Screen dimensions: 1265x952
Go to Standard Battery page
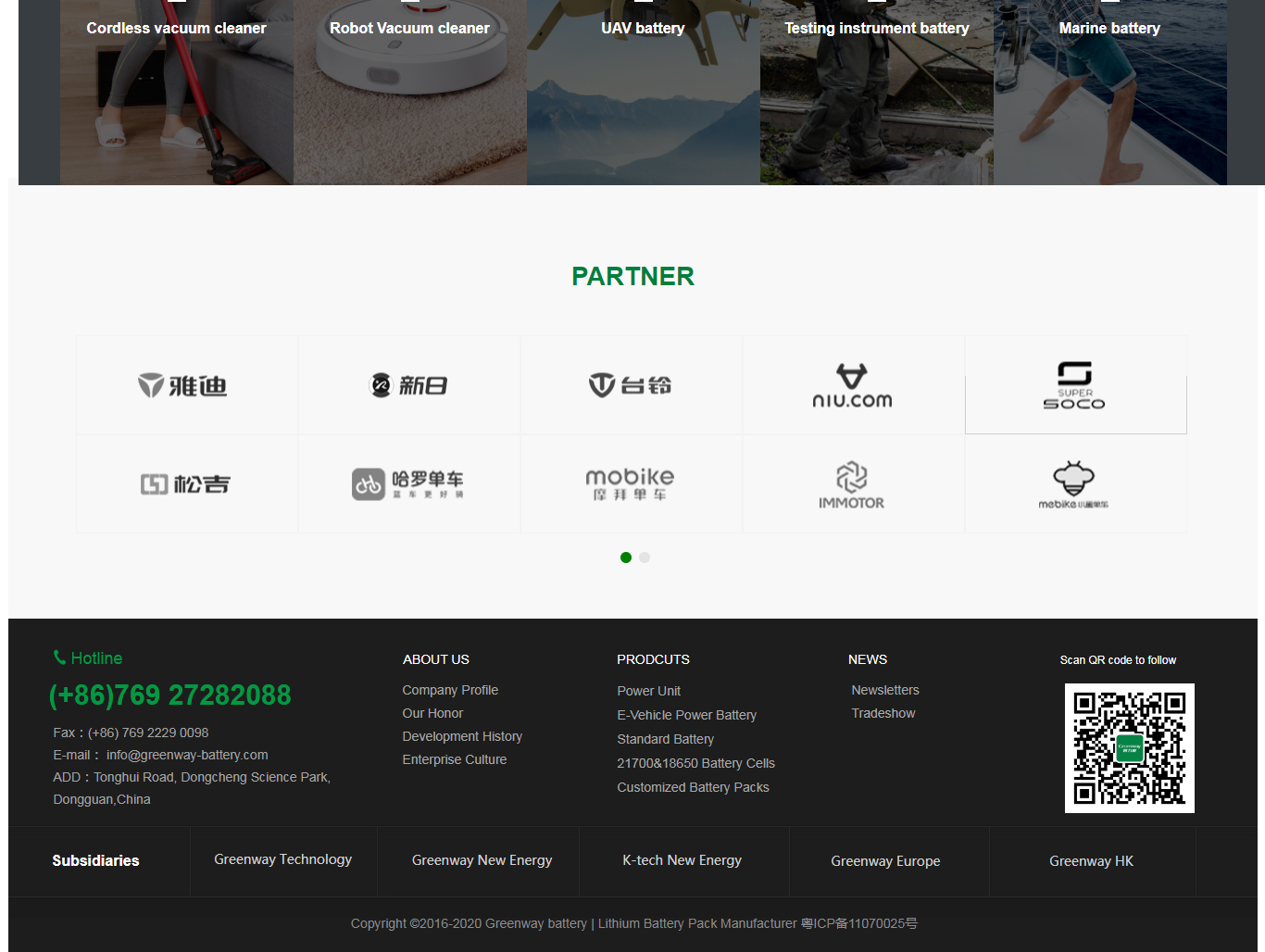click(x=666, y=739)
